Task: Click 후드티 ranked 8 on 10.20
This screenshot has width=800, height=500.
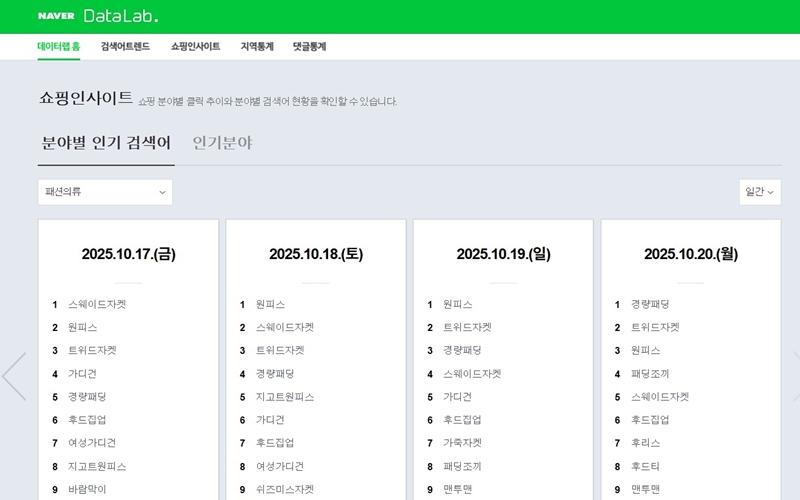Action: pos(645,466)
